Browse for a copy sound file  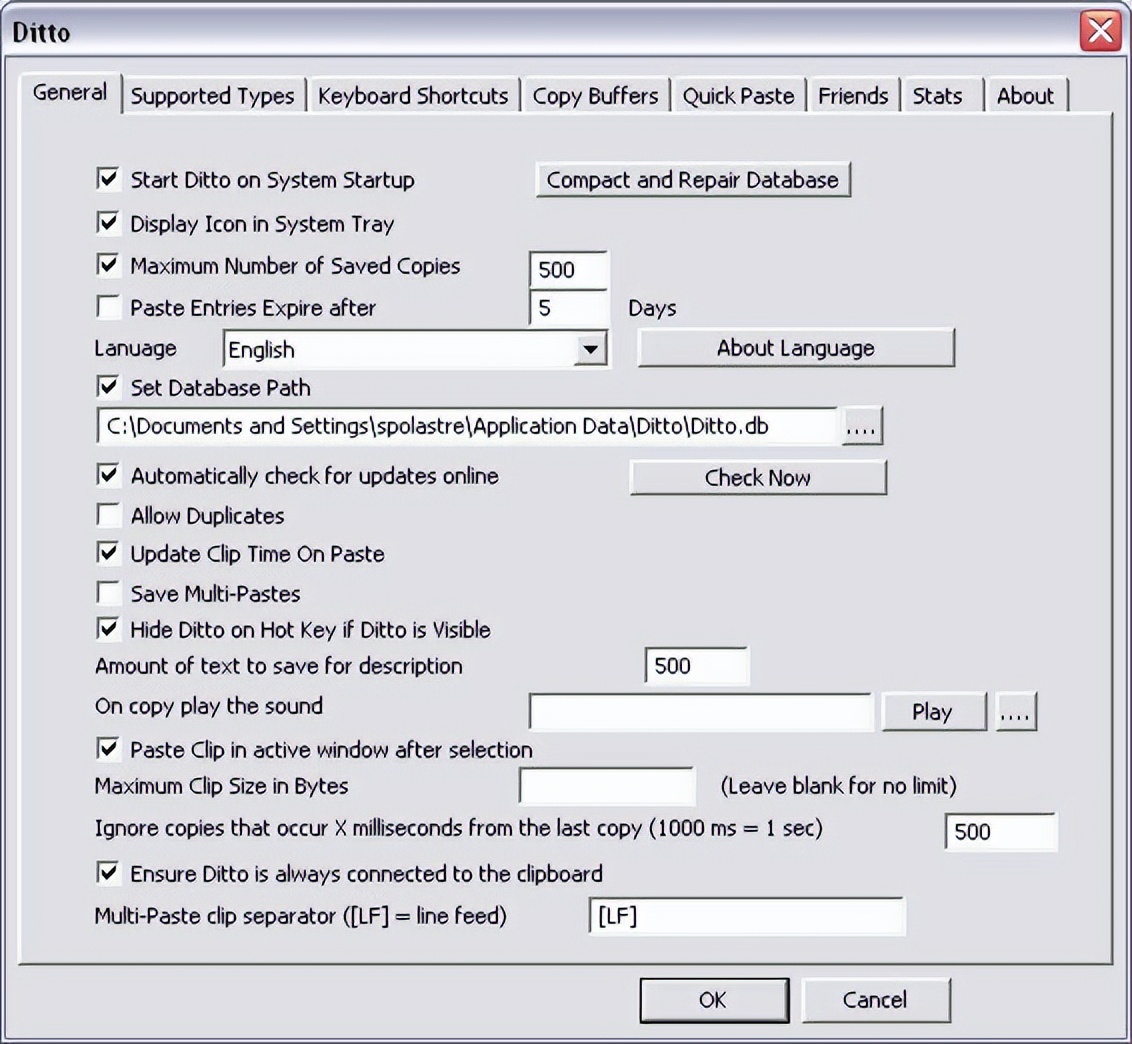[x=1016, y=712]
